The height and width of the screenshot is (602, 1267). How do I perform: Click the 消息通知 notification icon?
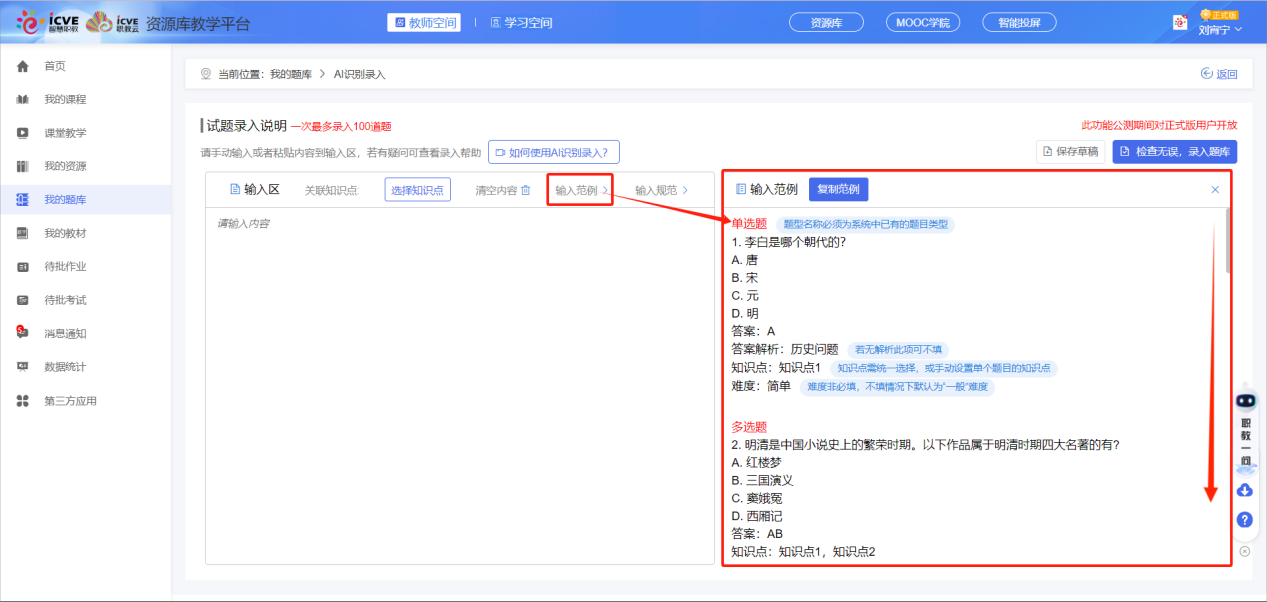coord(22,333)
